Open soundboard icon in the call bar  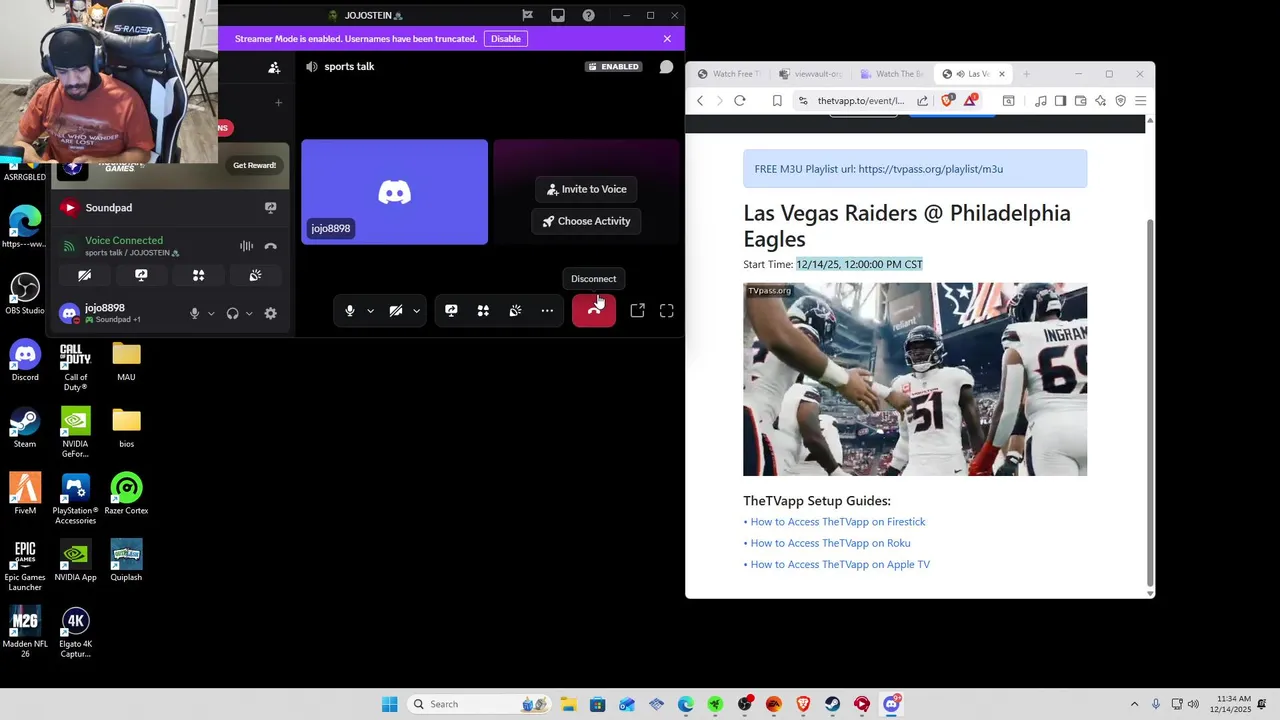click(x=515, y=311)
